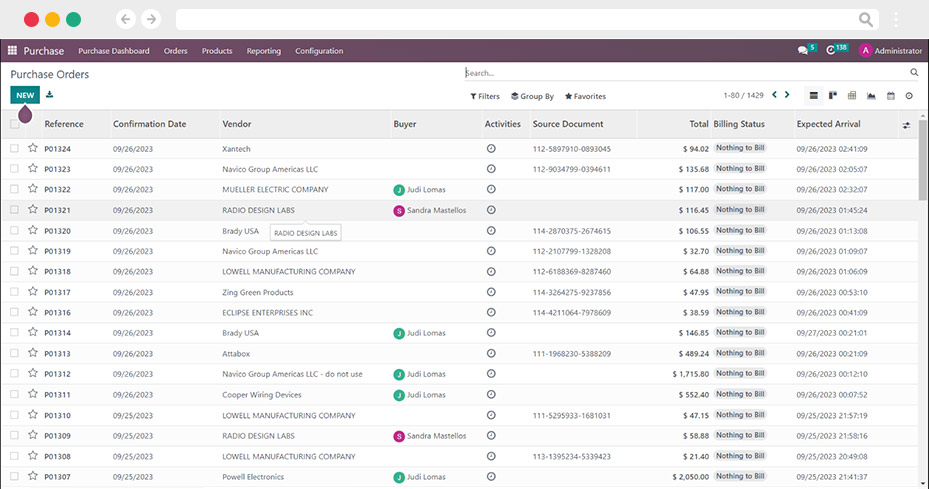Screen dimensions: 929x489
Task: Open the Favorites dropdown
Action: click(x=585, y=96)
